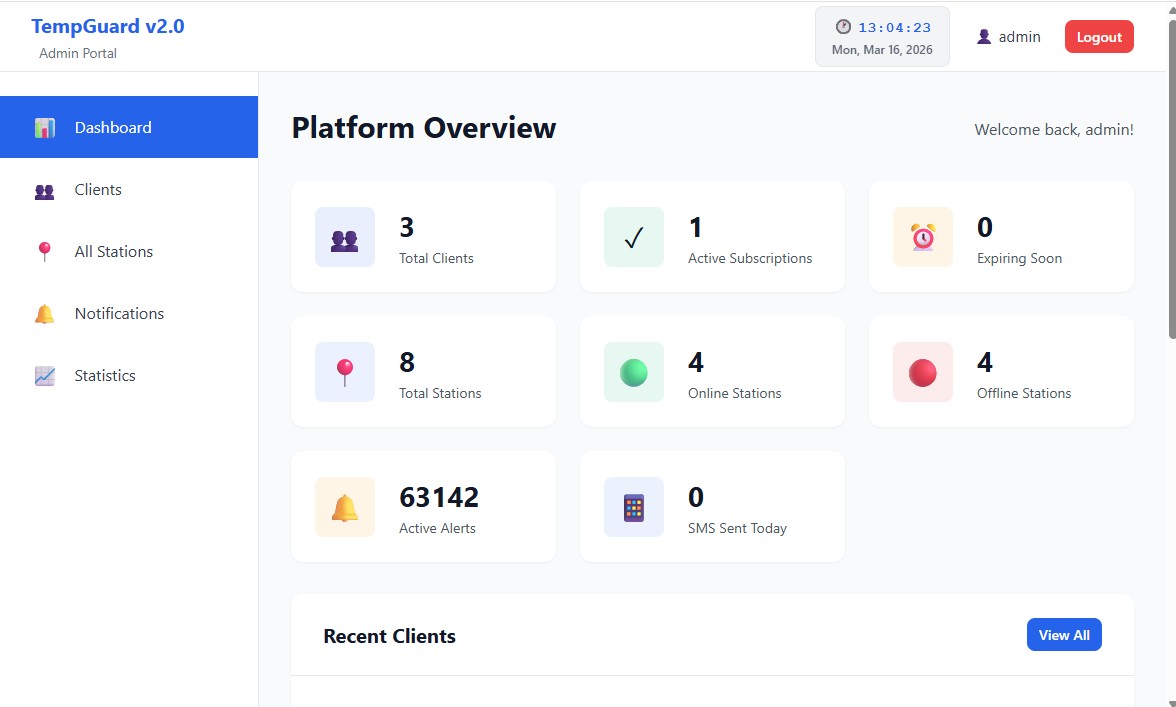This screenshot has height=707, width=1176.
Task: Click the Platform Overview heading
Action: pyautogui.click(x=424, y=127)
